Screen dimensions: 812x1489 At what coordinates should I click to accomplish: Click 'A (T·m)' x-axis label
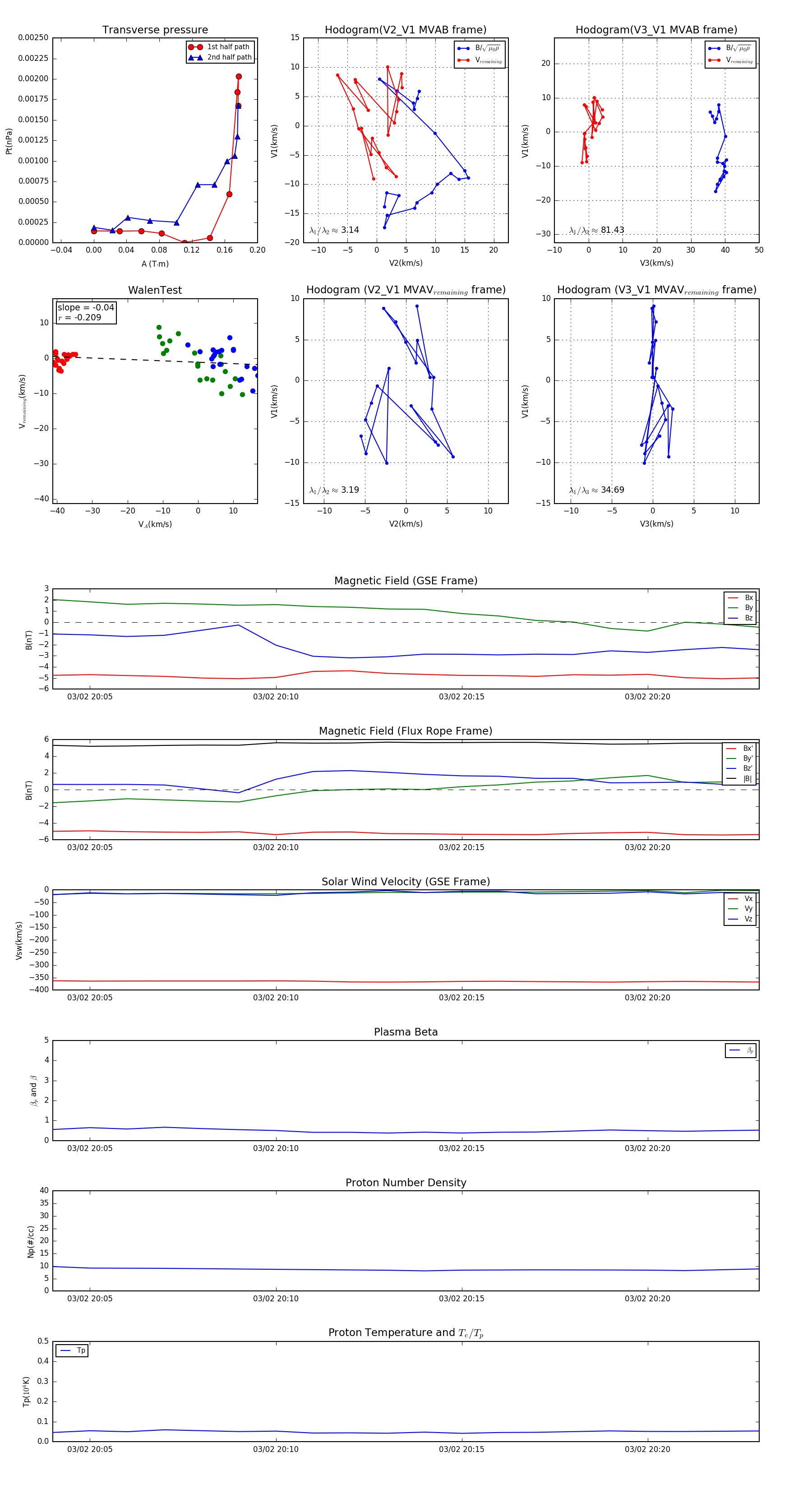click(155, 264)
